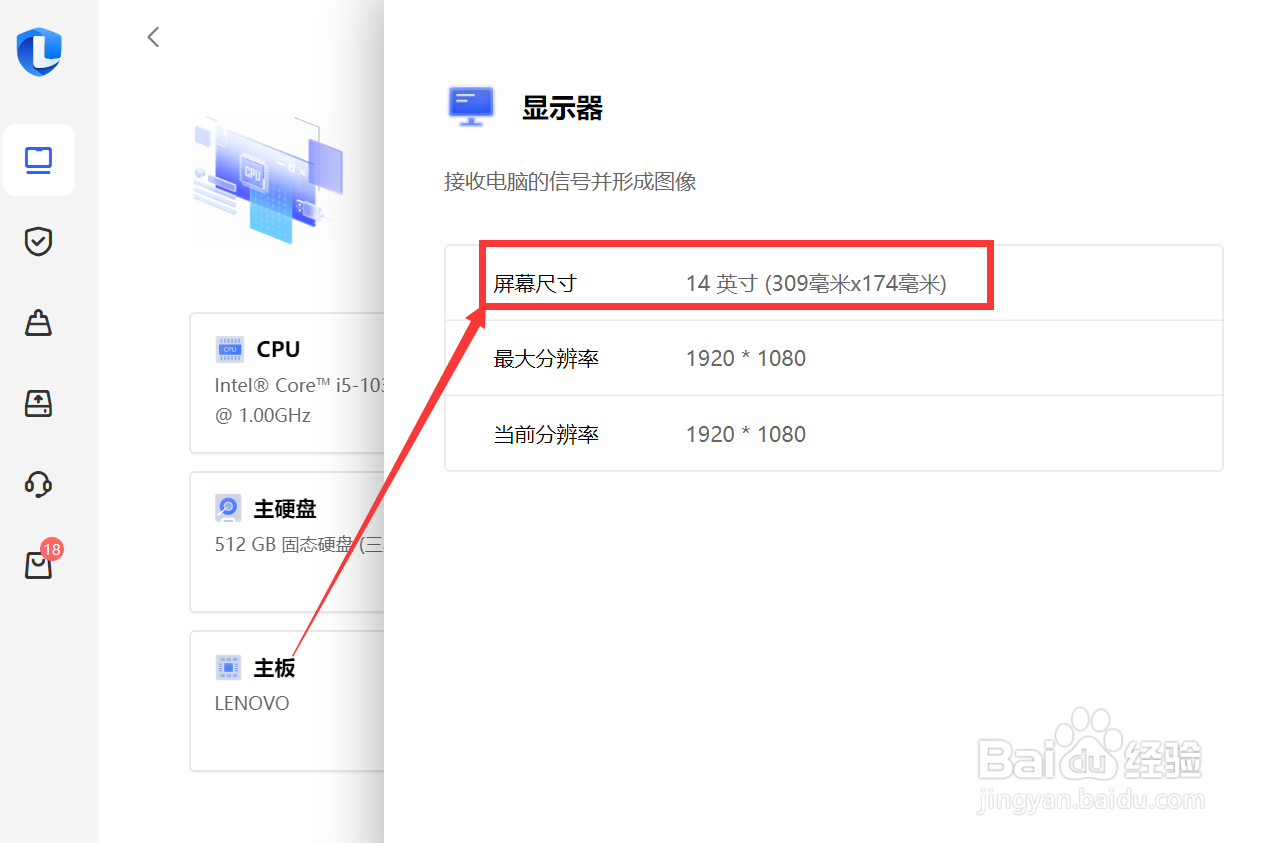Click the 屏幕尺寸 label
The width and height of the screenshot is (1274, 843).
point(535,284)
